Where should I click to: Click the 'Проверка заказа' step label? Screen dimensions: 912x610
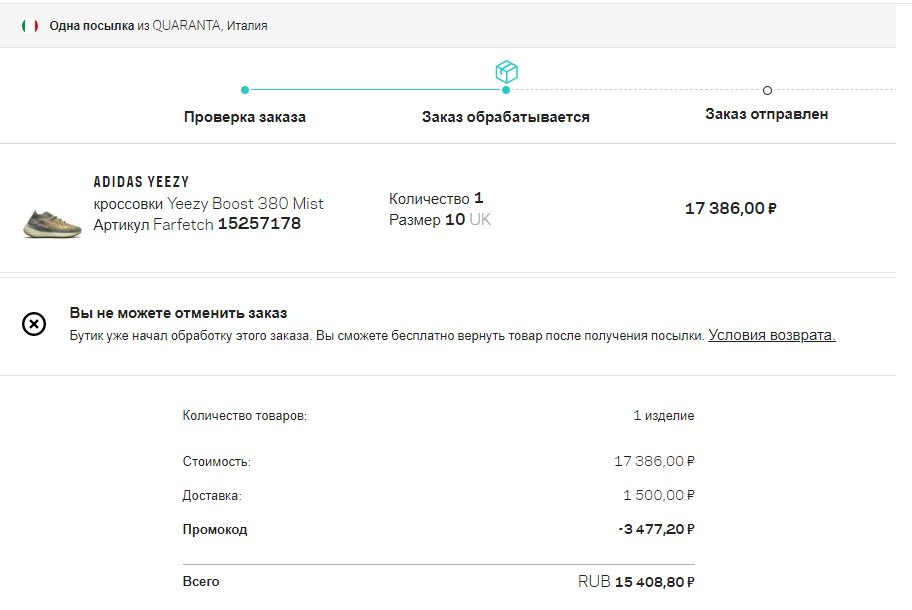coord(245,117)
